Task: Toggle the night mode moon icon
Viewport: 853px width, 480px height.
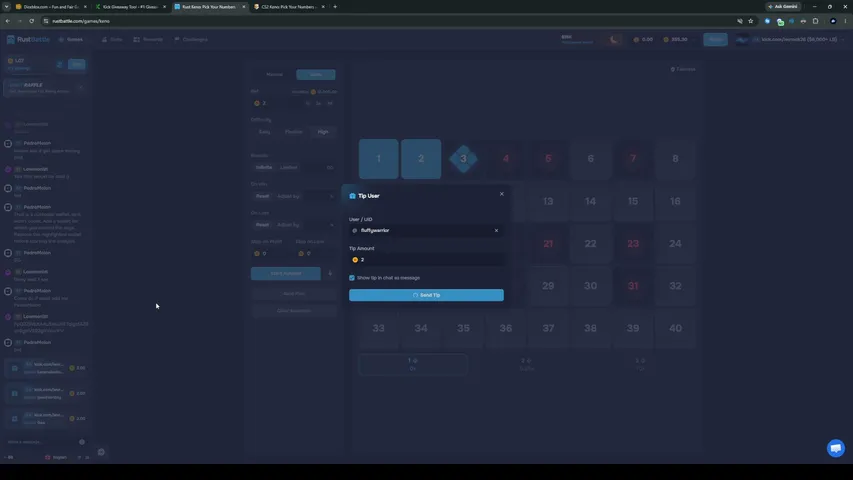Action: 614,39
